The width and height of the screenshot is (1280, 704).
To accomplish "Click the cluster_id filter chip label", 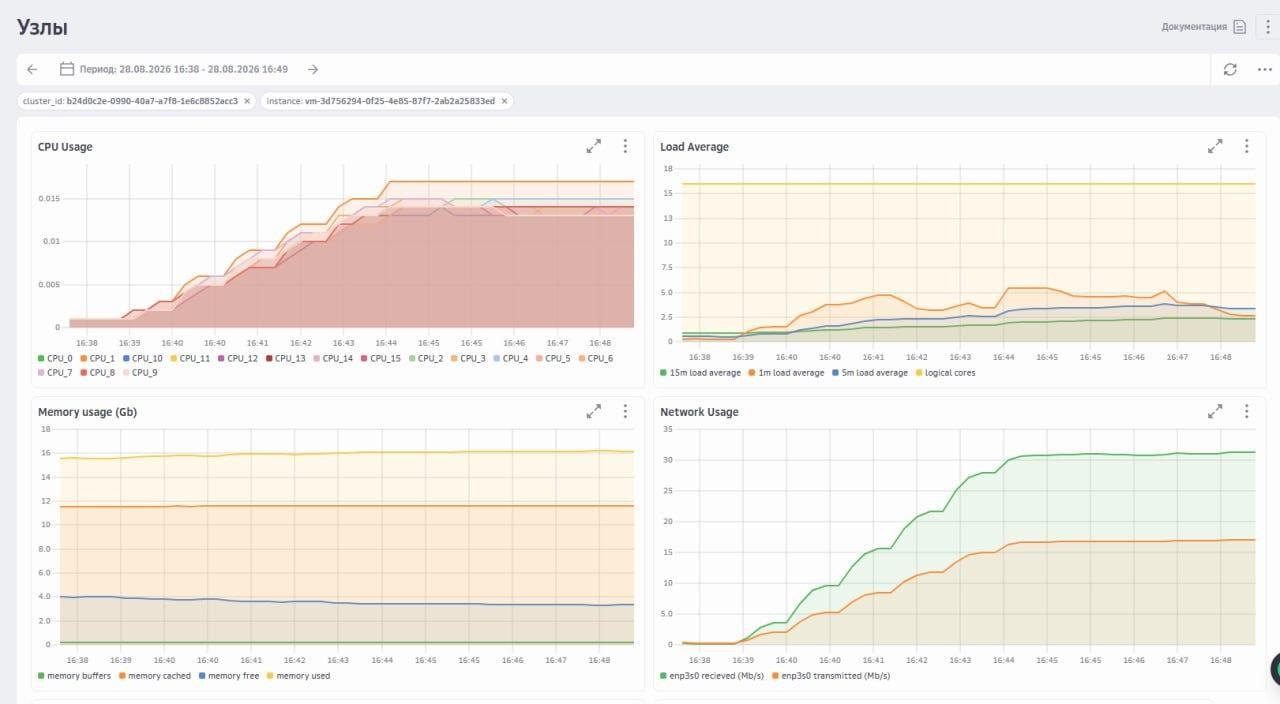I will 130,101.
